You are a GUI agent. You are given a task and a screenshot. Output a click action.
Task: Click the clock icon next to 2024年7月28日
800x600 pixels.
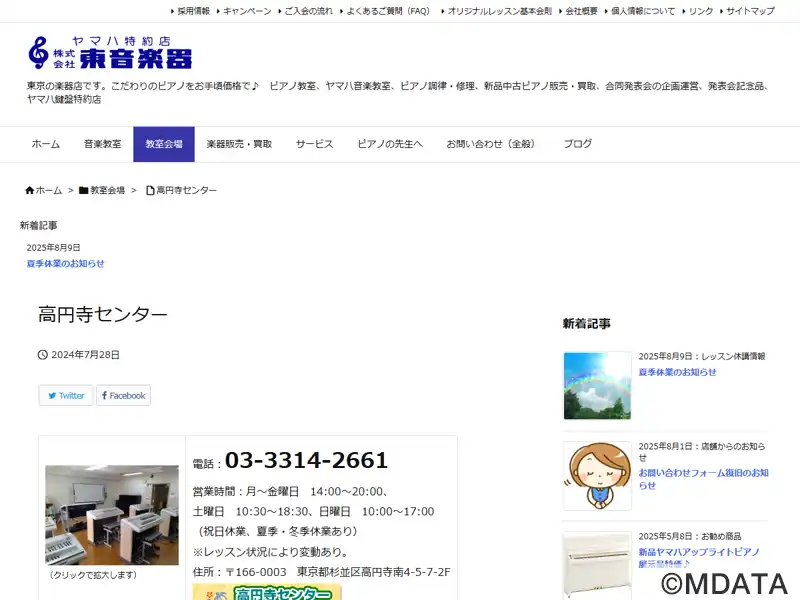pos(43,355)
